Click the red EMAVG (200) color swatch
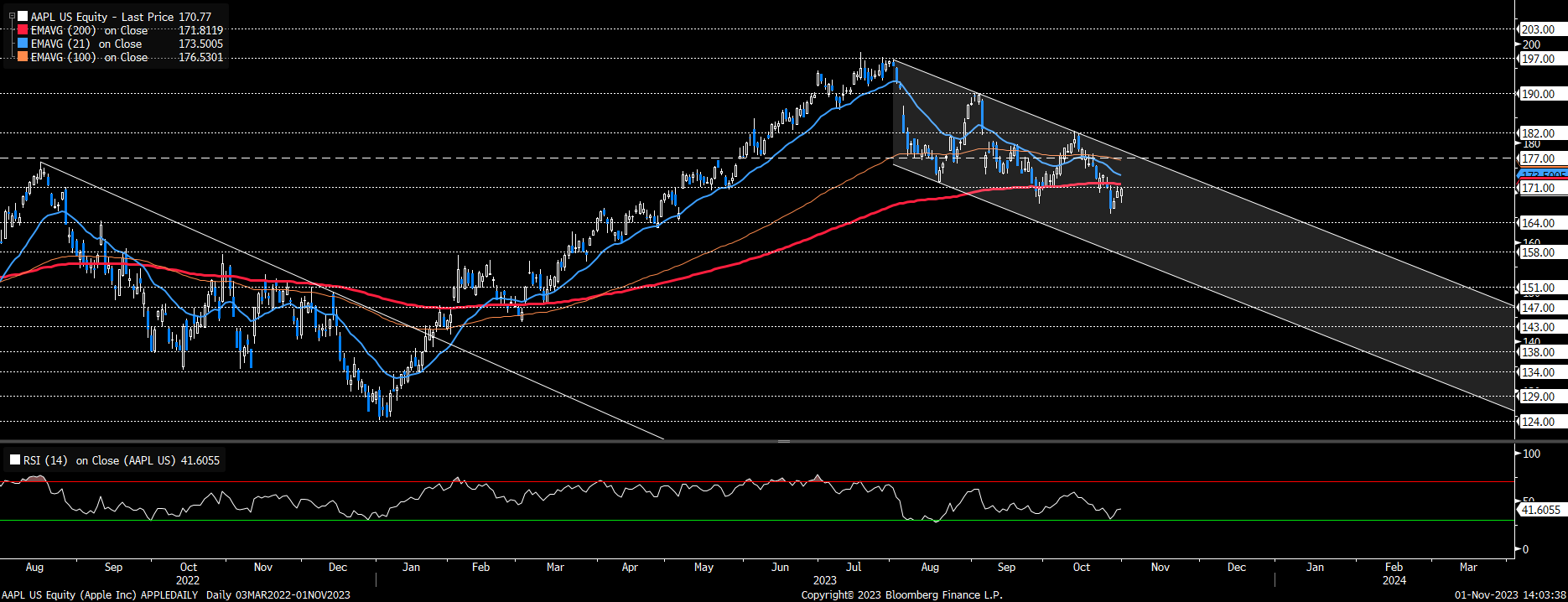Image resolution: width=1568 pixels, height=602 pixels. pos(23,30)
